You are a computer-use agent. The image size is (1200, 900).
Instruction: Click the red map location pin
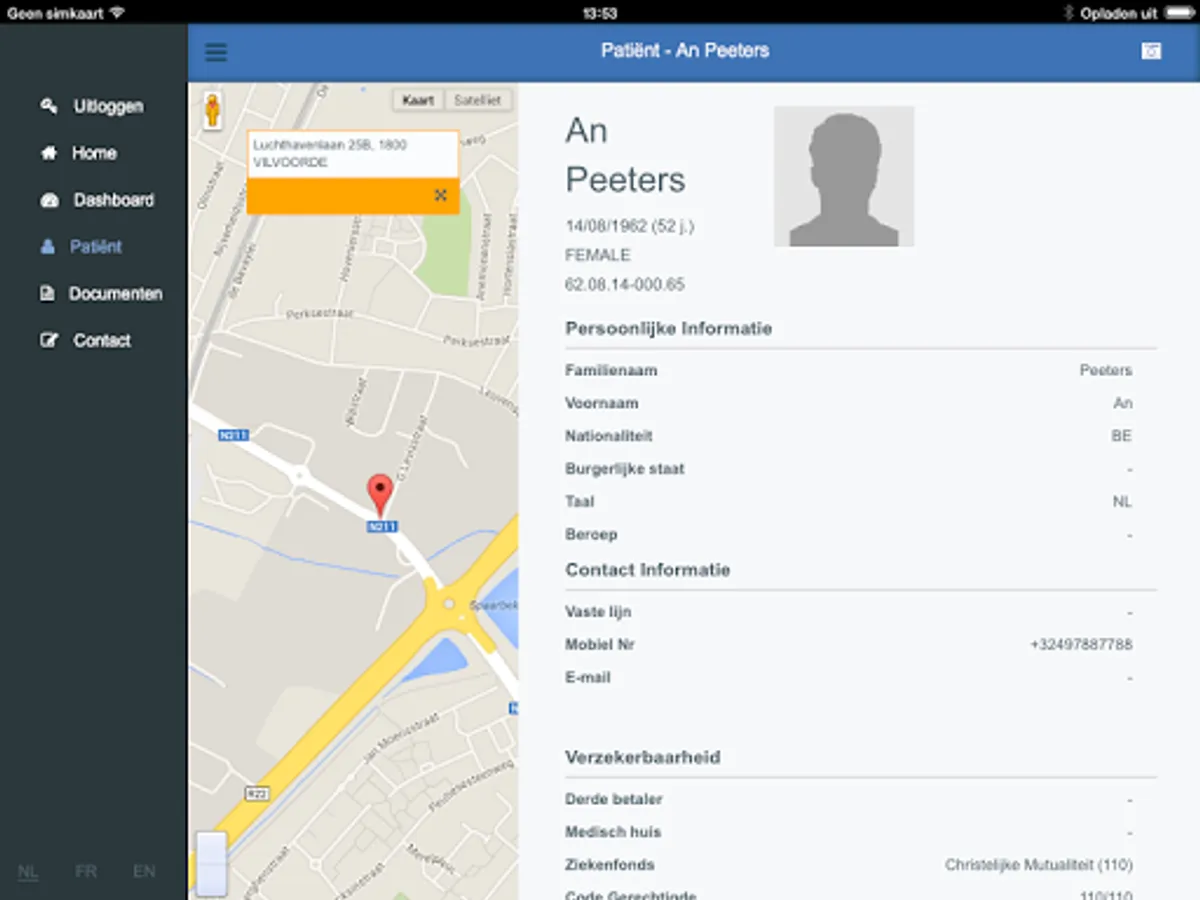pos(380,496)
